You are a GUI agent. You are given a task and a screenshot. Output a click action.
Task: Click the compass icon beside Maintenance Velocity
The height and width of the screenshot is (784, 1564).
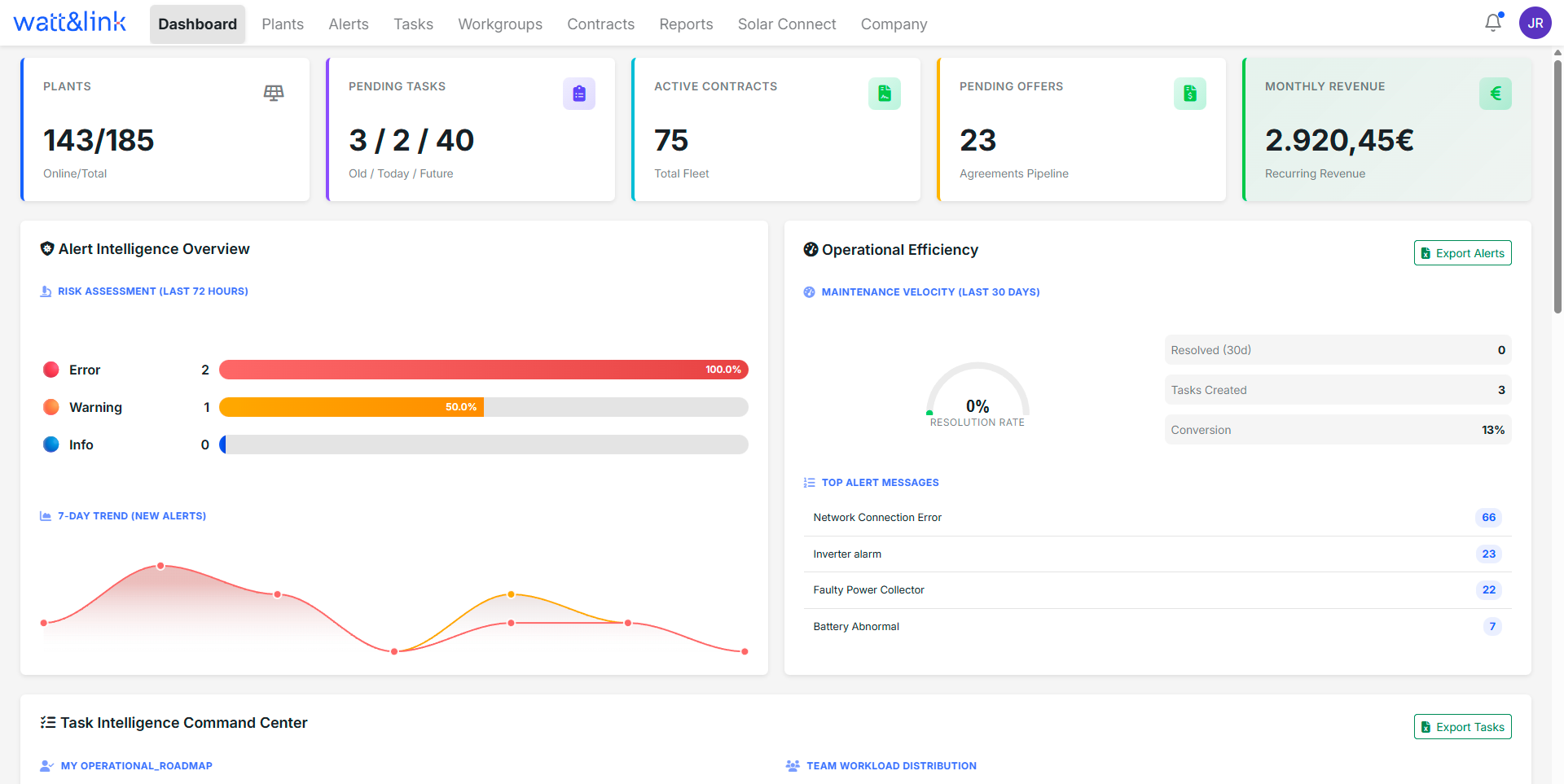(809, 291)
